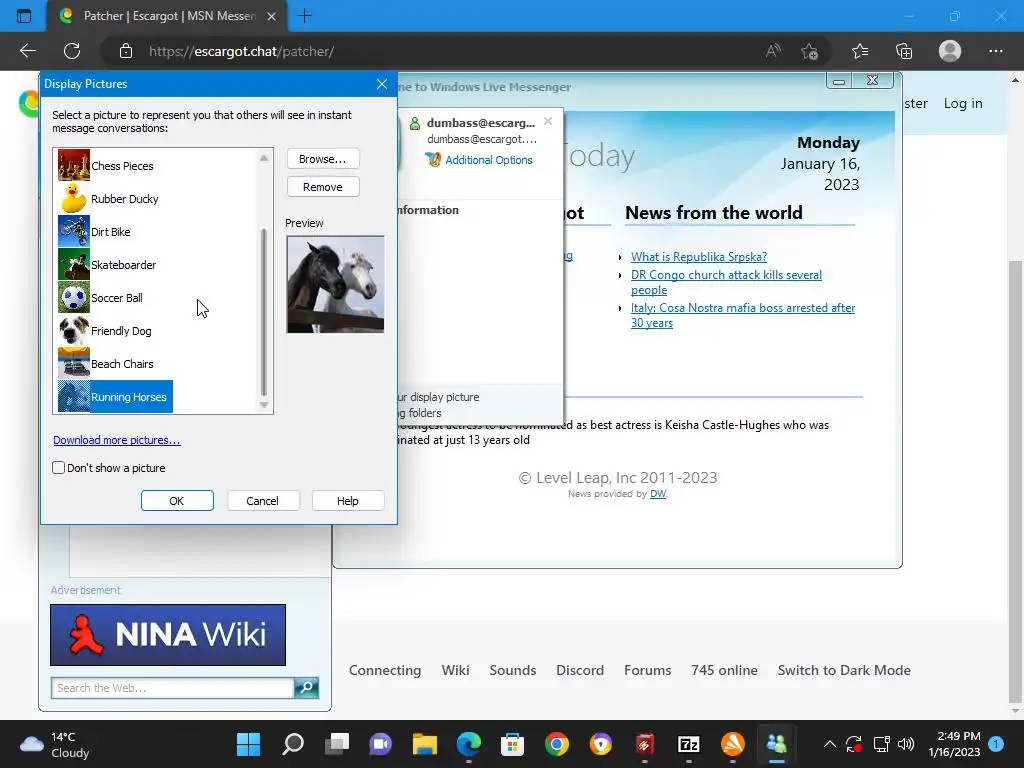Screen dimensions: 1024x768
Task: Open Read aloud in address bar
Action: coord(773,51)
